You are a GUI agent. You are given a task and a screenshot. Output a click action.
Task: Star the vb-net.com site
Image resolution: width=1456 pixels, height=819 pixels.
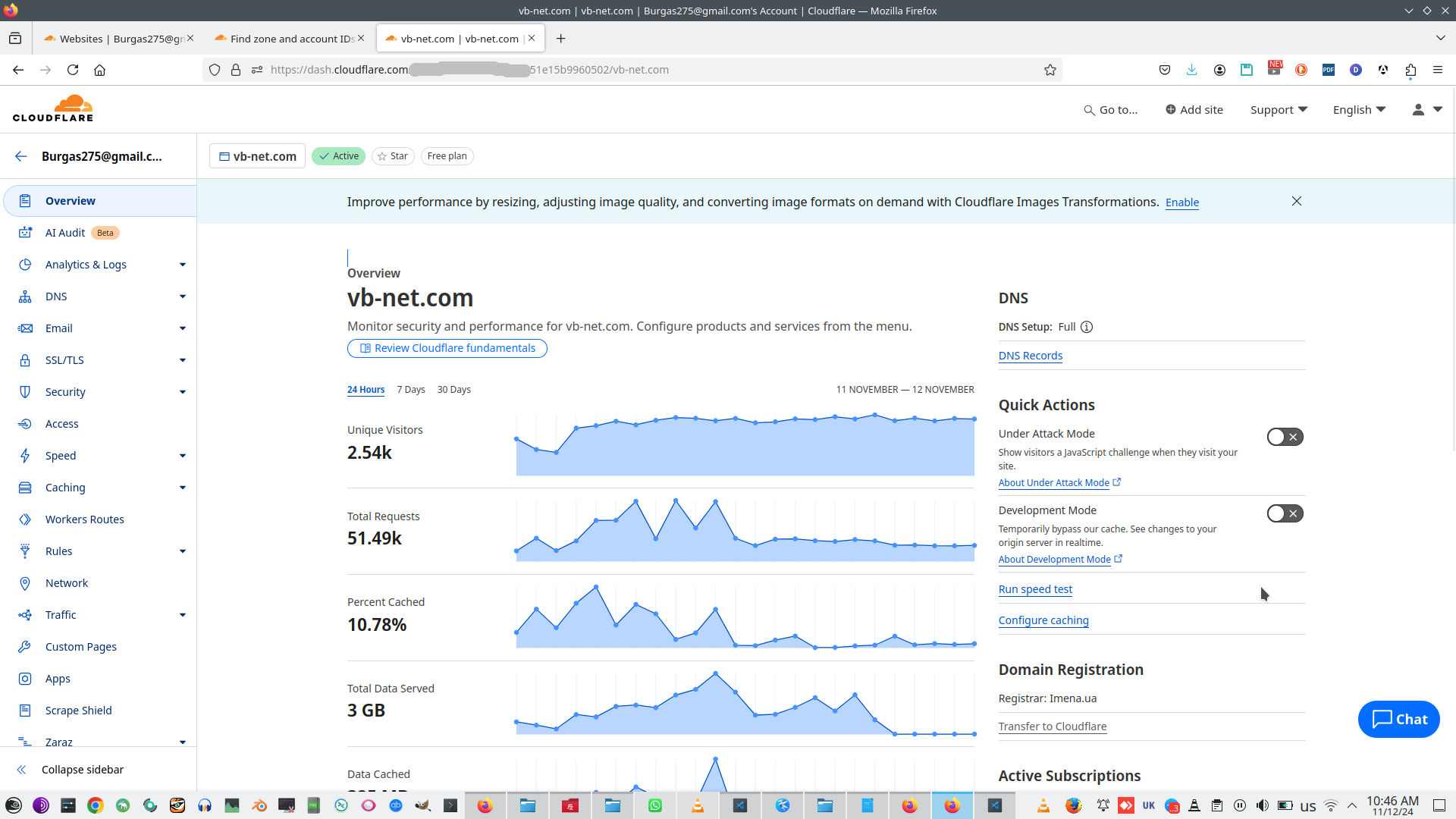point(393,156)
